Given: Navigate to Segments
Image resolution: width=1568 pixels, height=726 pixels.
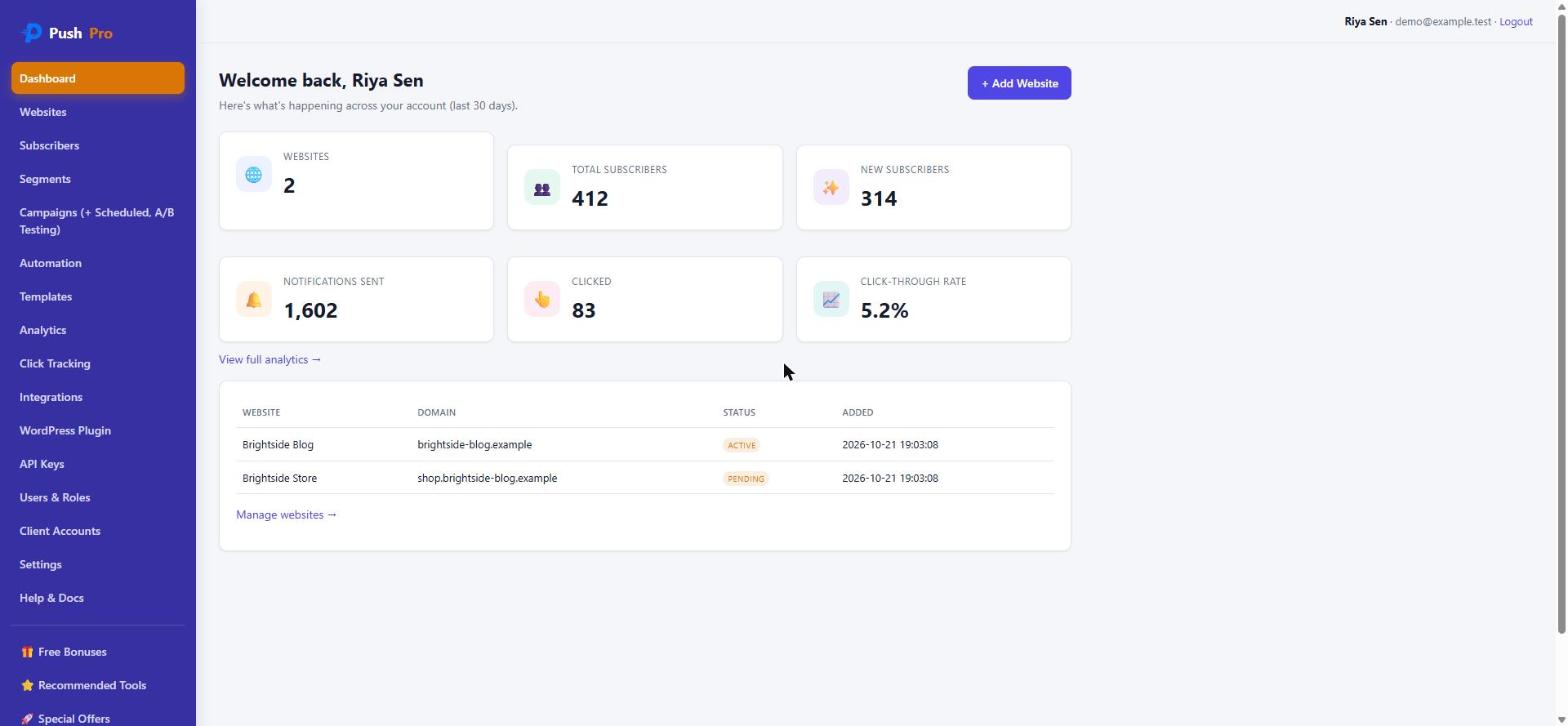Looking at the screenshot, I should coord(98,179).
